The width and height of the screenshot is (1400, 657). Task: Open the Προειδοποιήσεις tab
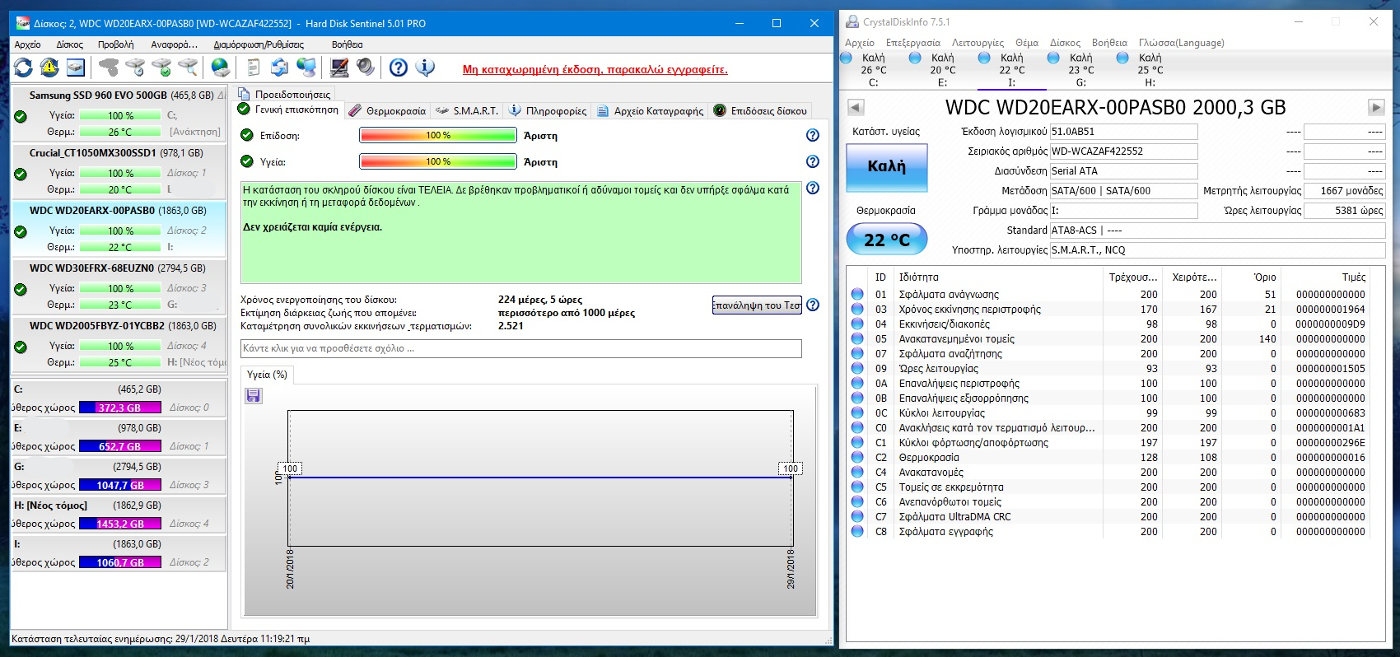pos(285,93)
